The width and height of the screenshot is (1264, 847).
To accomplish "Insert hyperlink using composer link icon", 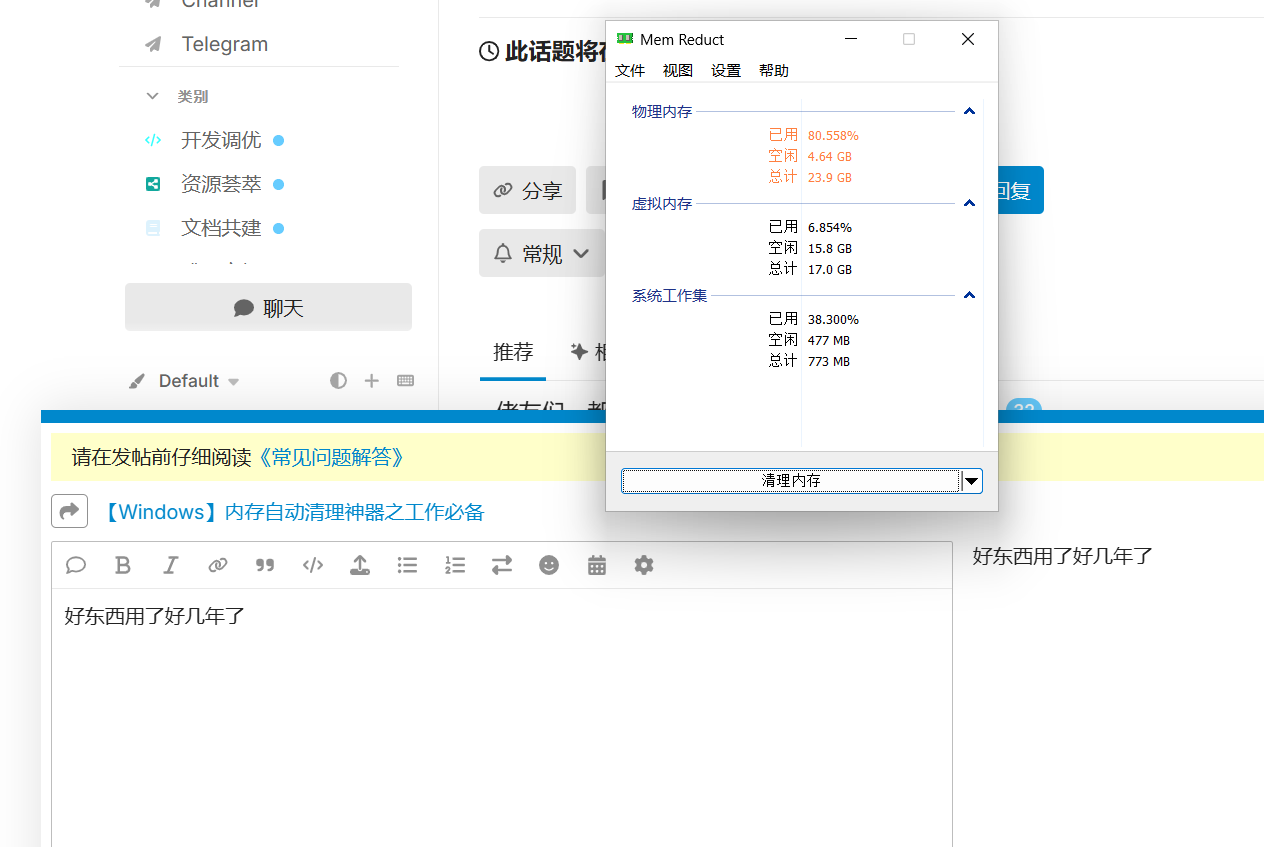I will pos(218,565).
